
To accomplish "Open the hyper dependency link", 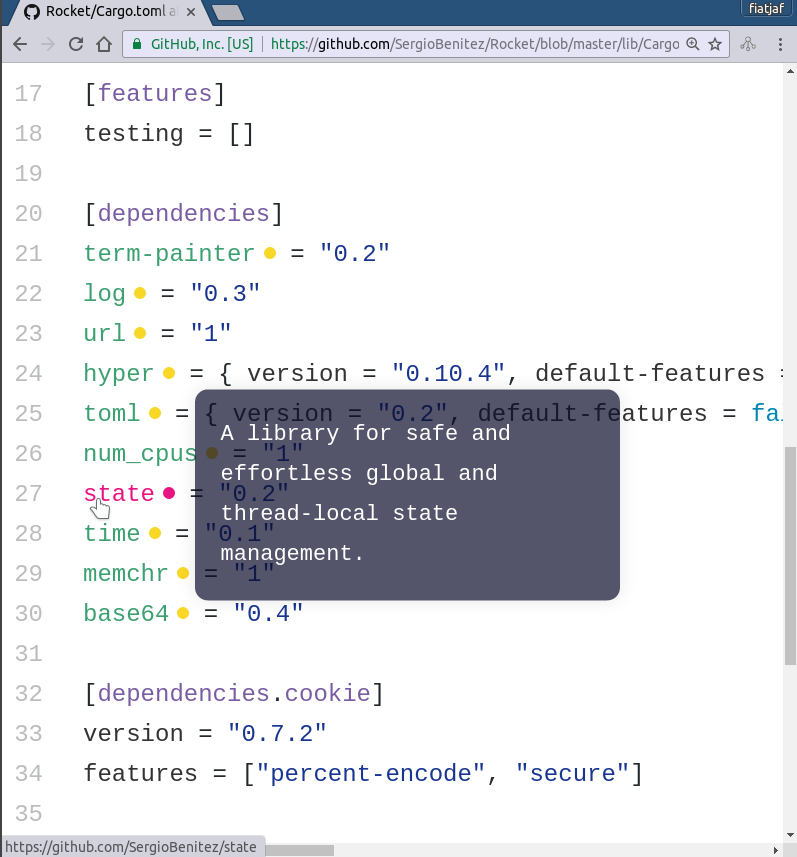I will click(119, 373).
